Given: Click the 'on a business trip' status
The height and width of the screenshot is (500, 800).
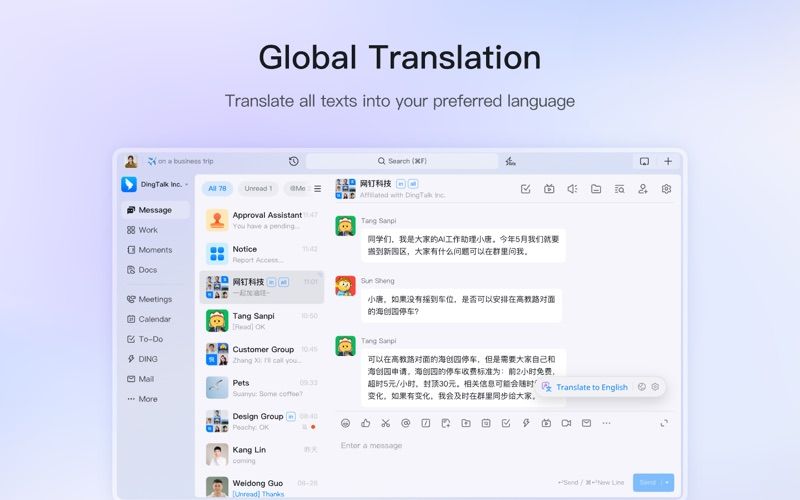Looking at the screenshot, I should click(x=181, y=161).
